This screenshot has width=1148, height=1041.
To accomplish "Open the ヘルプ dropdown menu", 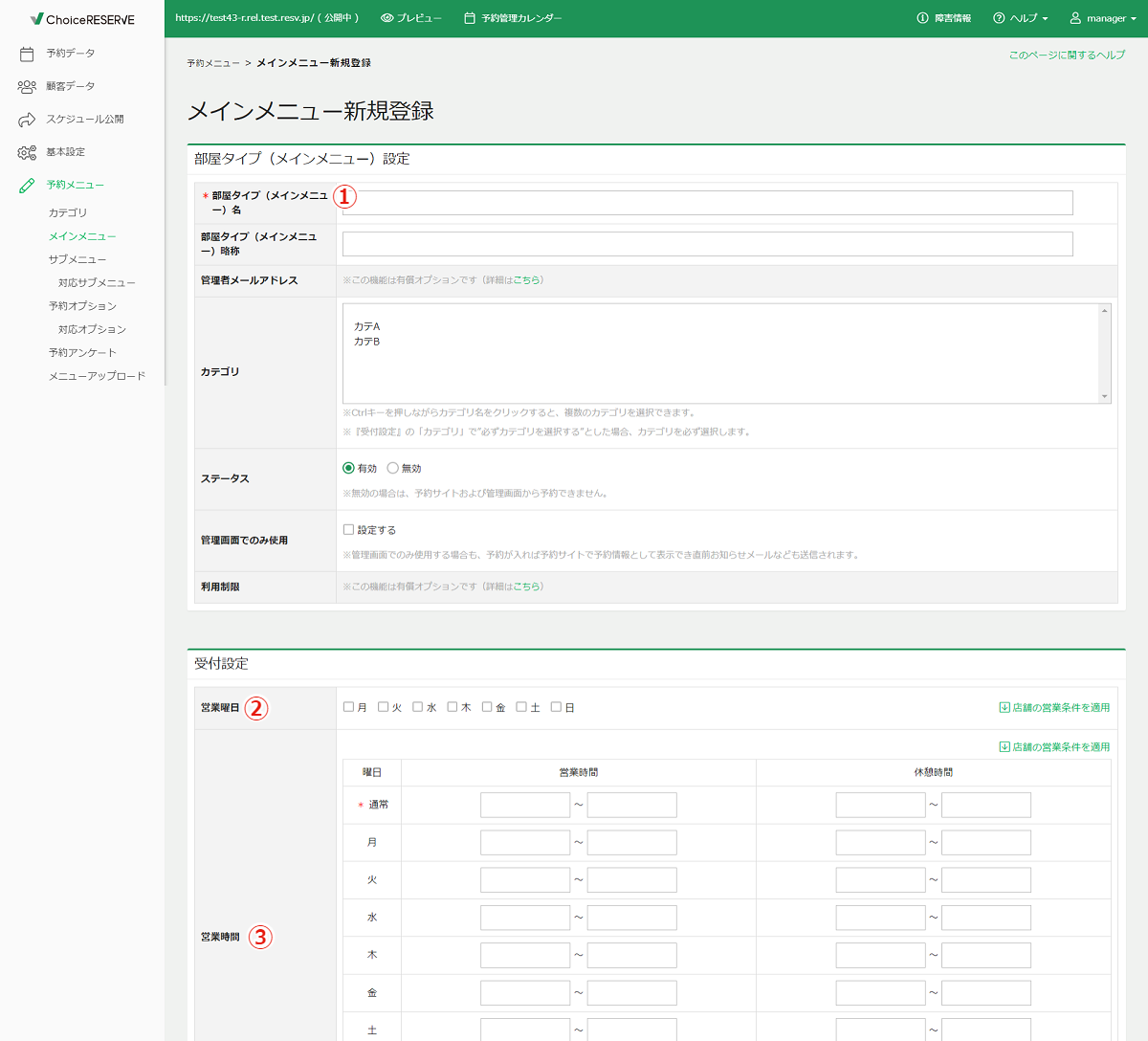I will point(1021,18).
